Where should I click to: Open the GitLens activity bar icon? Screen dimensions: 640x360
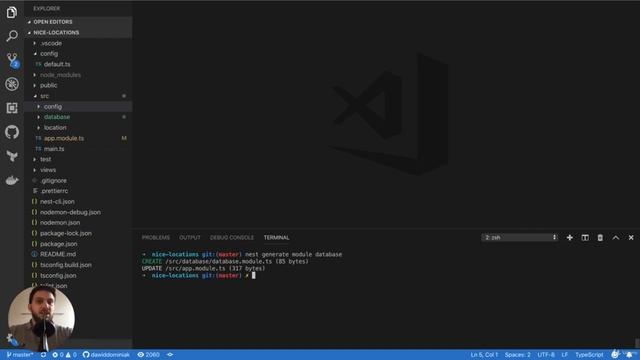click(12, 156)
